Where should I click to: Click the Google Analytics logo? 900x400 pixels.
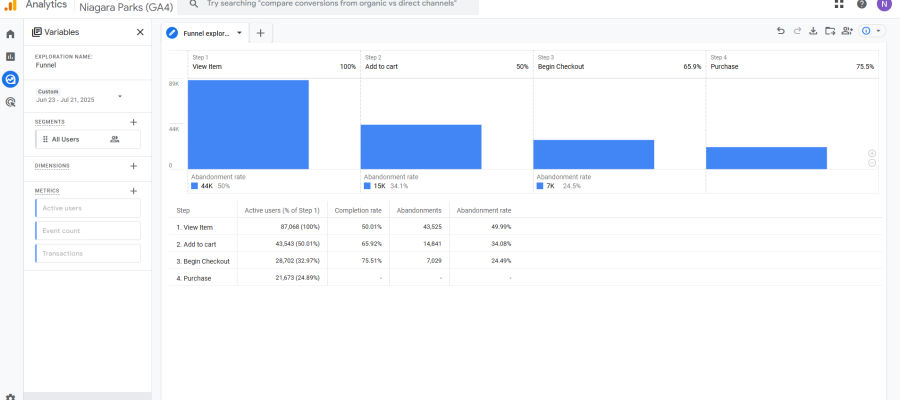10,5
